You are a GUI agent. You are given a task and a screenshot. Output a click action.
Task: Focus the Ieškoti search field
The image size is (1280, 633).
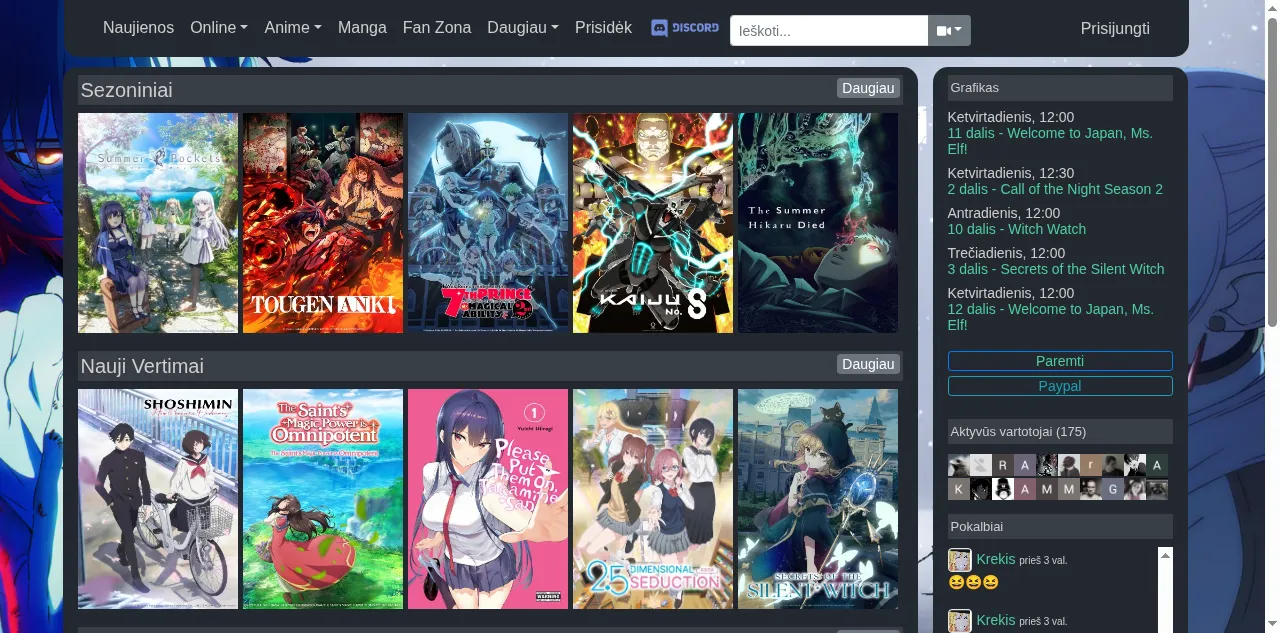(x=829, y=31)
